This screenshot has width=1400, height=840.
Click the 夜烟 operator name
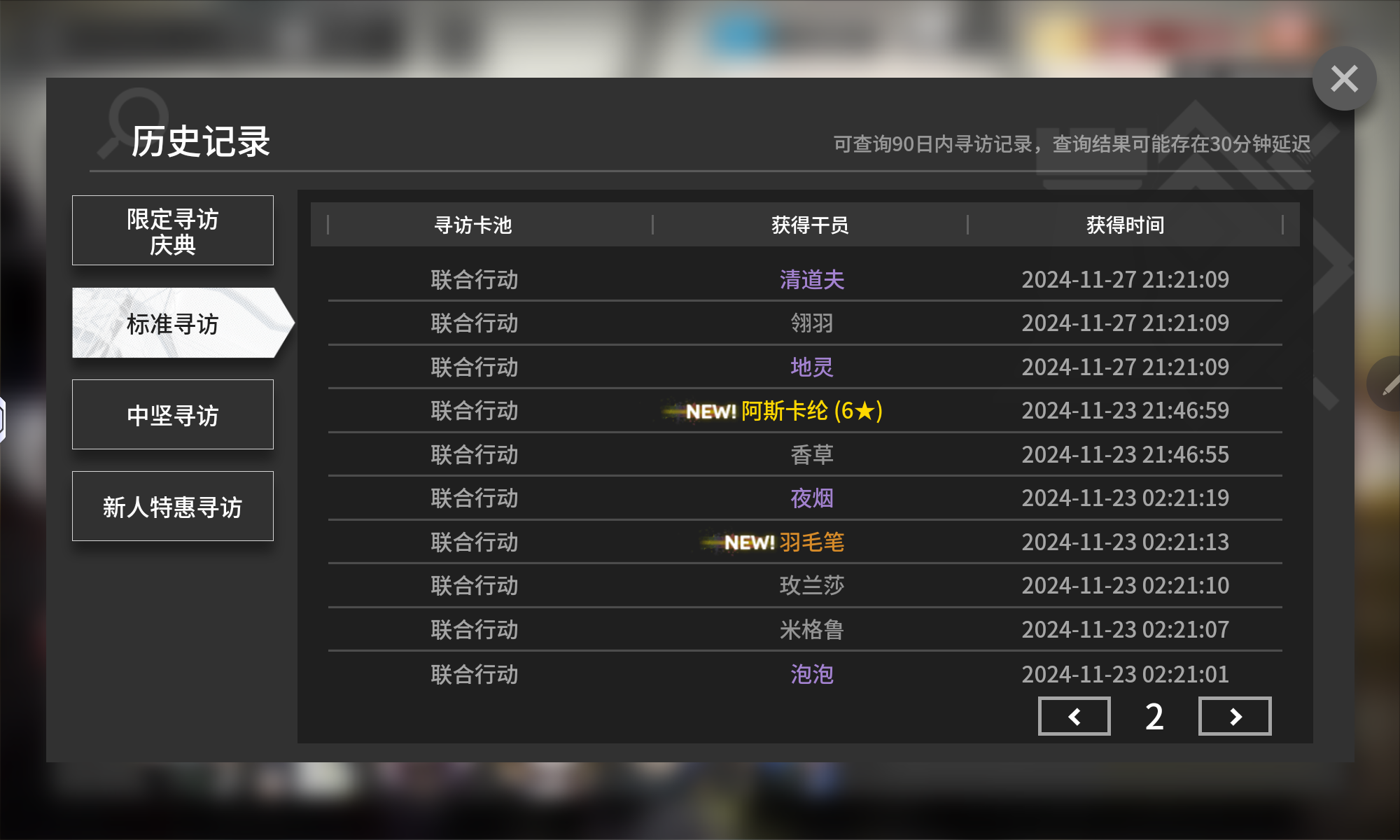[x=811, y=498]
